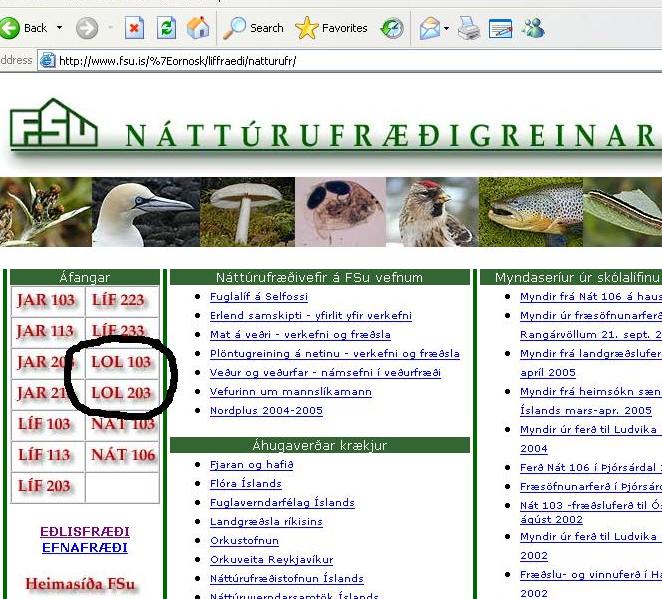This screenshot has height=599, width=662.
Task: Open Fjaran og hafið link
Action: tap(252, 465)
